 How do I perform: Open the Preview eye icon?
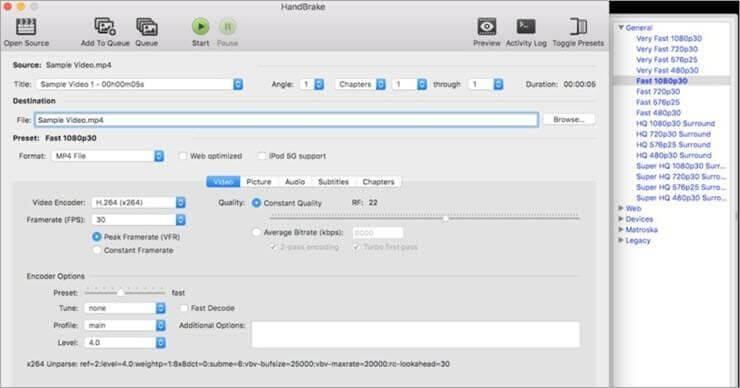[487, 27]
